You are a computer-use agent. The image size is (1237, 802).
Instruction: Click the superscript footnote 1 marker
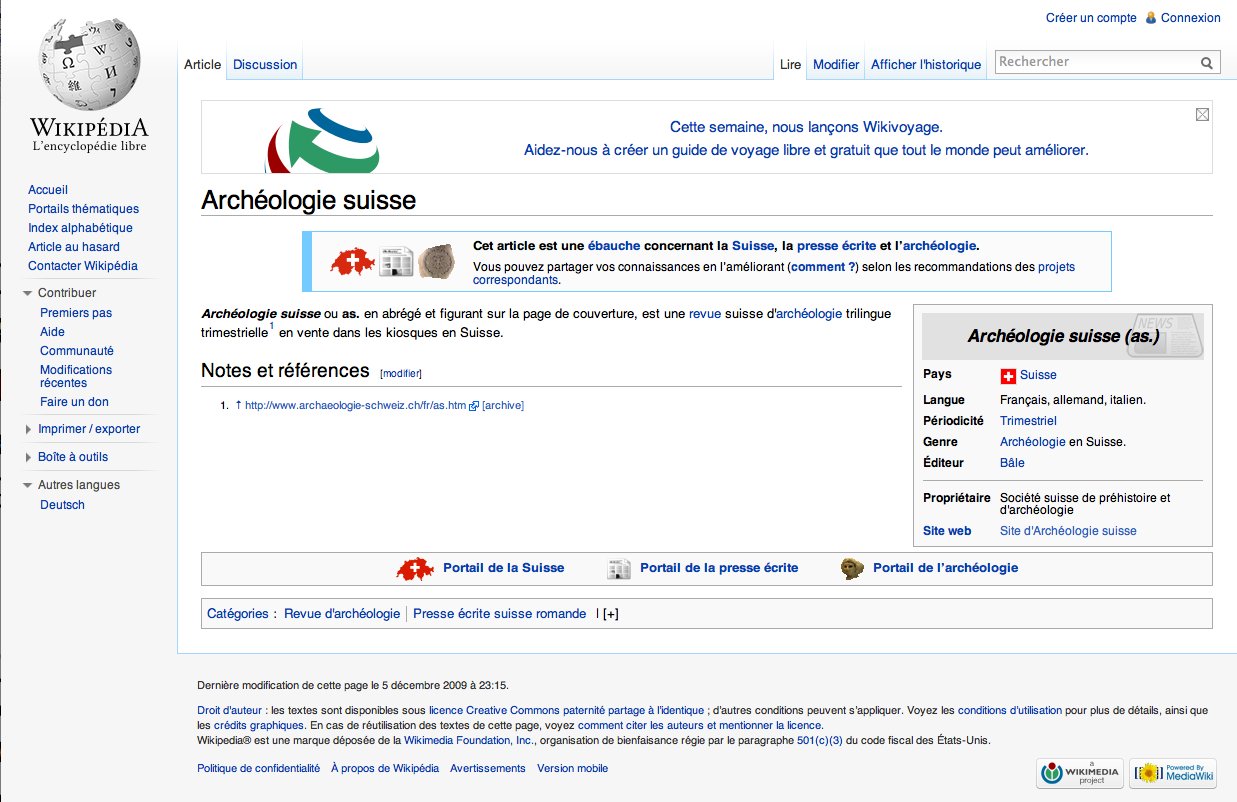tap(272, 326)
